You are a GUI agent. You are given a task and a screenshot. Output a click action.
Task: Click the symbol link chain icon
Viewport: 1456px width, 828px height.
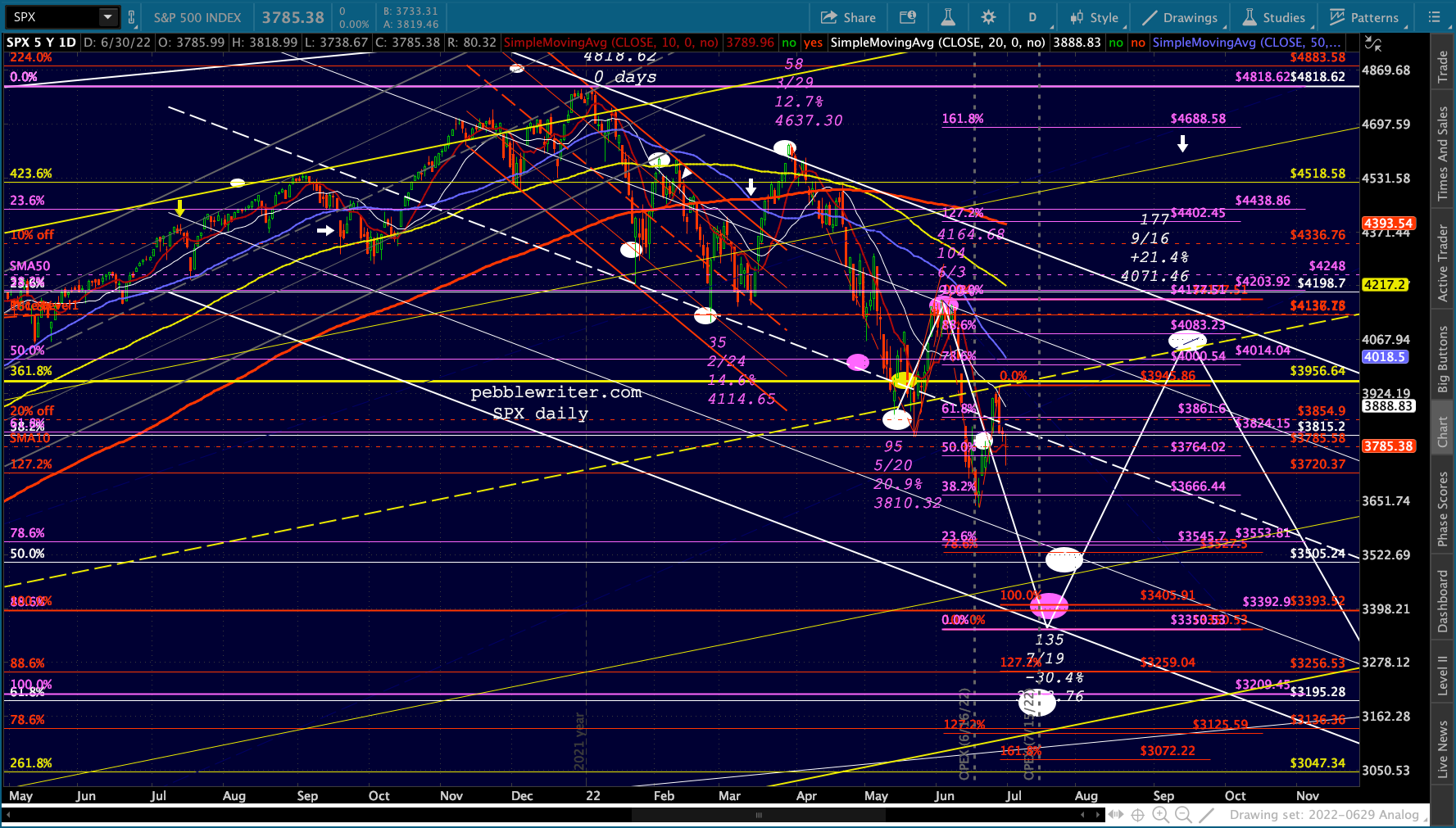tap(131, 17)
